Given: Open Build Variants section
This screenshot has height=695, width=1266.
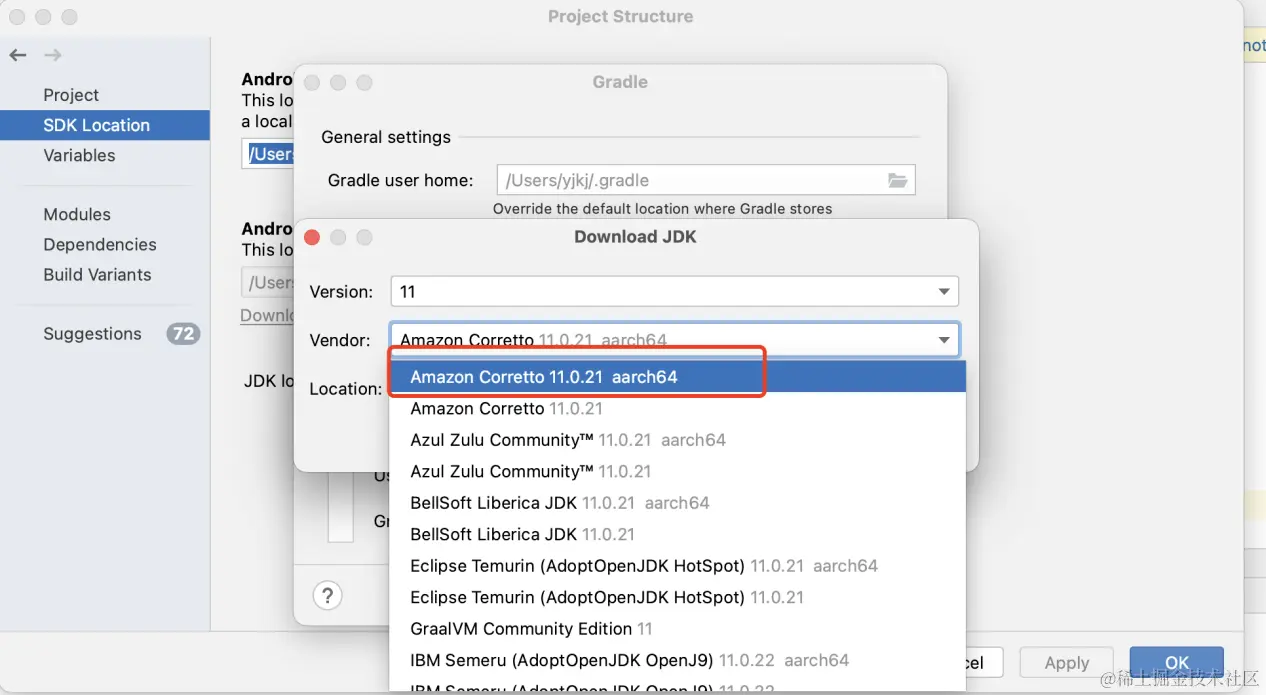Looking at the screenshot, I should [97, 274].
